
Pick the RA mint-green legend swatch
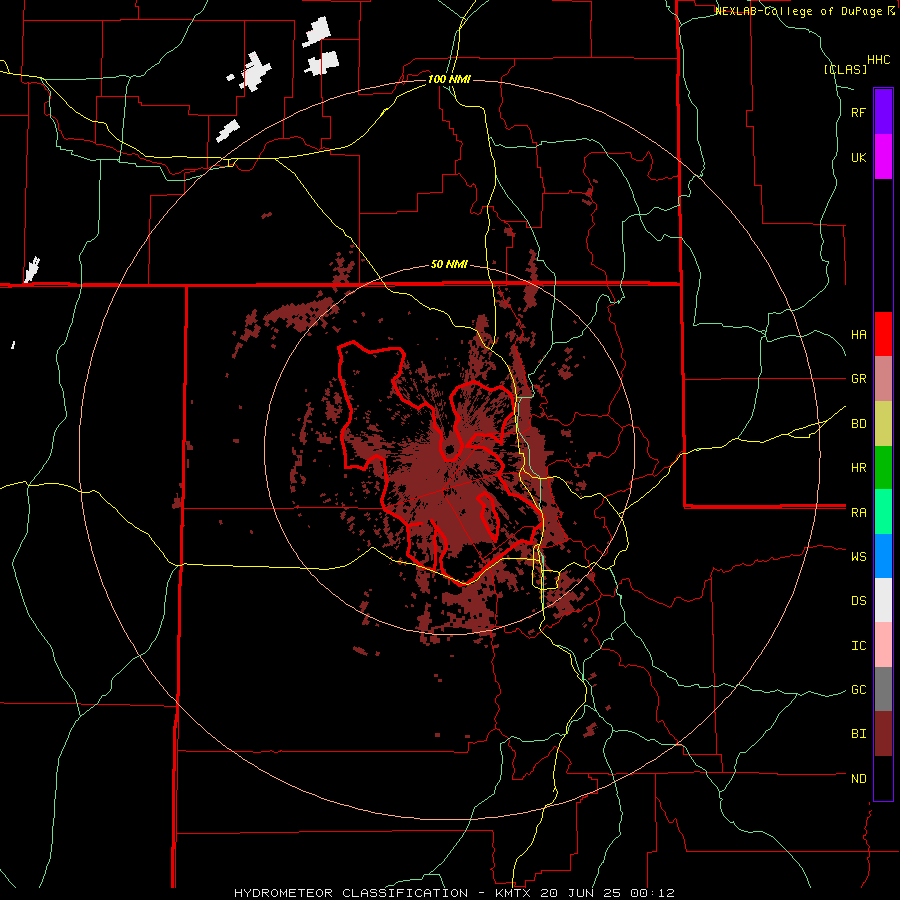[x=883, y=512]
